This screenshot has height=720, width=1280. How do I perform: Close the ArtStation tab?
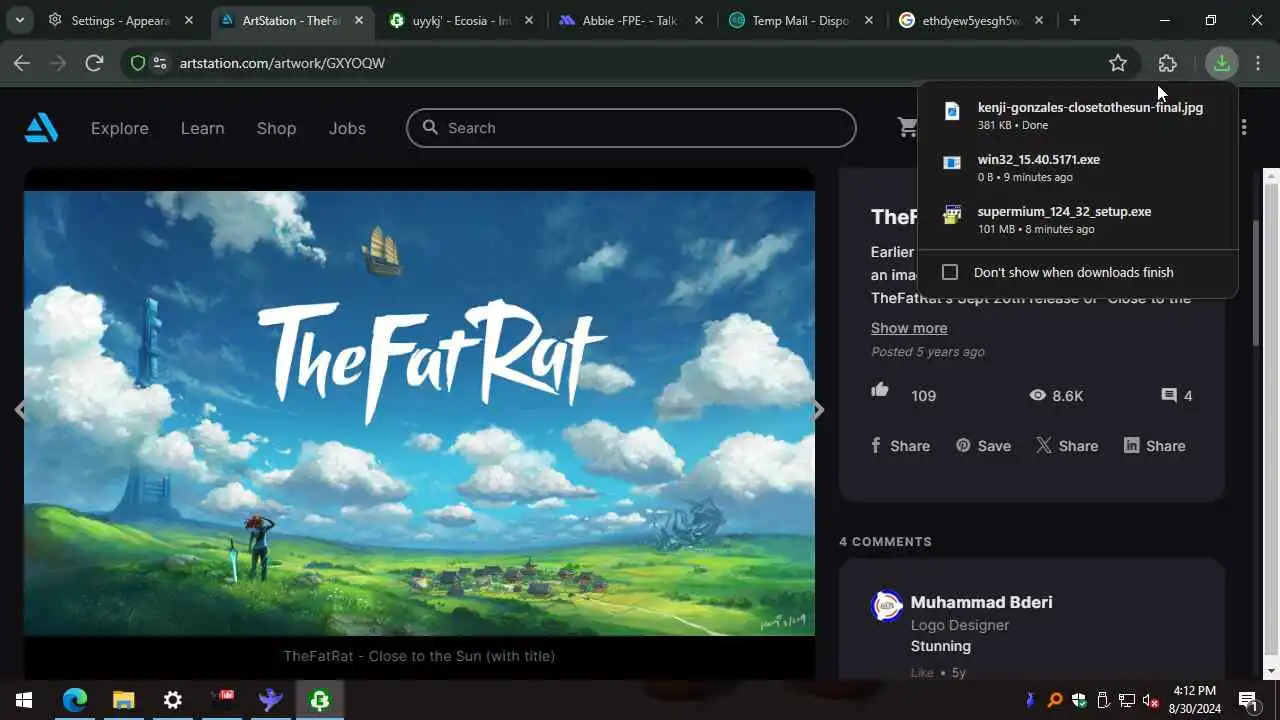coord(359,20)
